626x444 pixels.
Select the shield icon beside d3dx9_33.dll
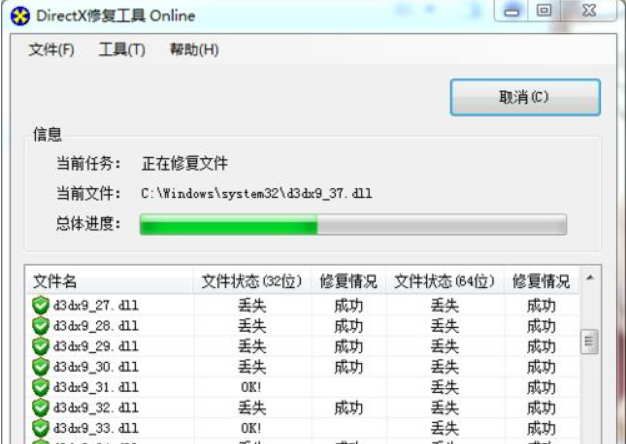coord(41,428)
